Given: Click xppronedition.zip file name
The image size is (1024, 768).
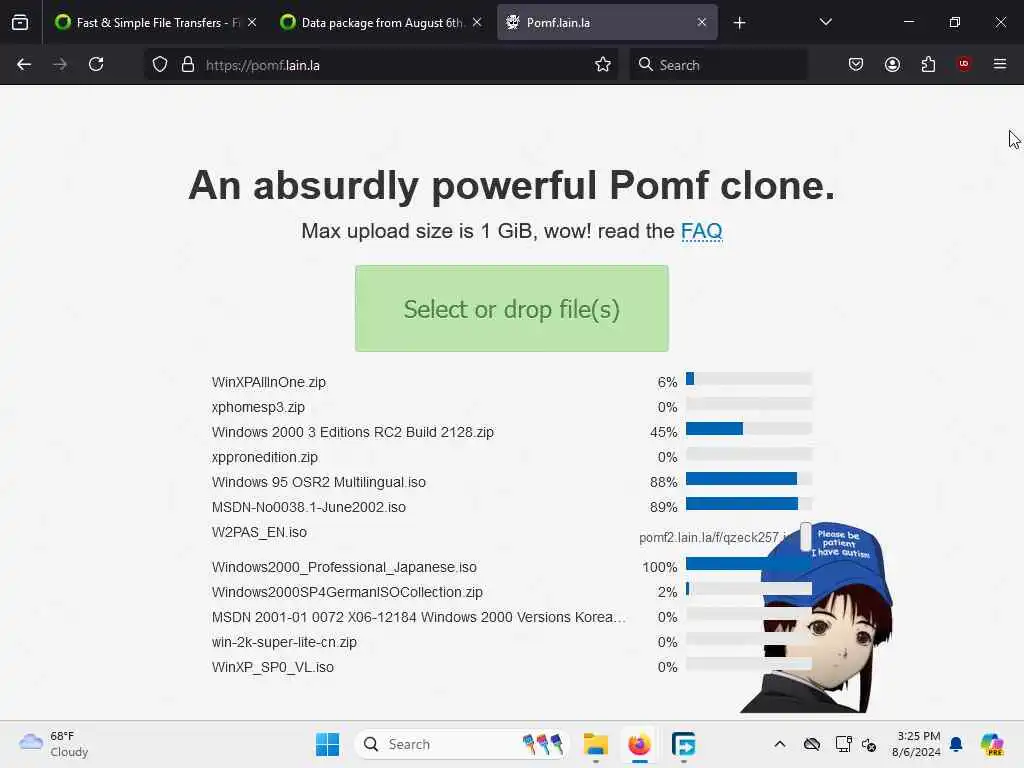Looking at the screenshot, I should click(x=264, y=457).
